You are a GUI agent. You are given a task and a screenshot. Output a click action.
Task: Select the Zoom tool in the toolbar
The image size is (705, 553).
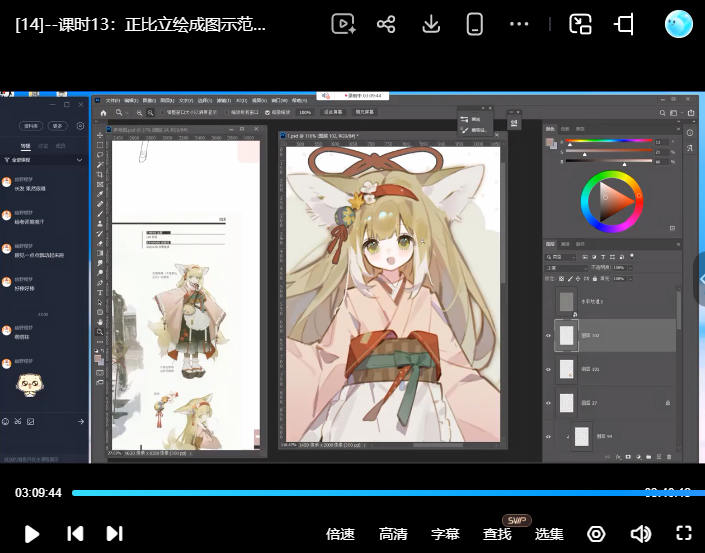point(100,332)
